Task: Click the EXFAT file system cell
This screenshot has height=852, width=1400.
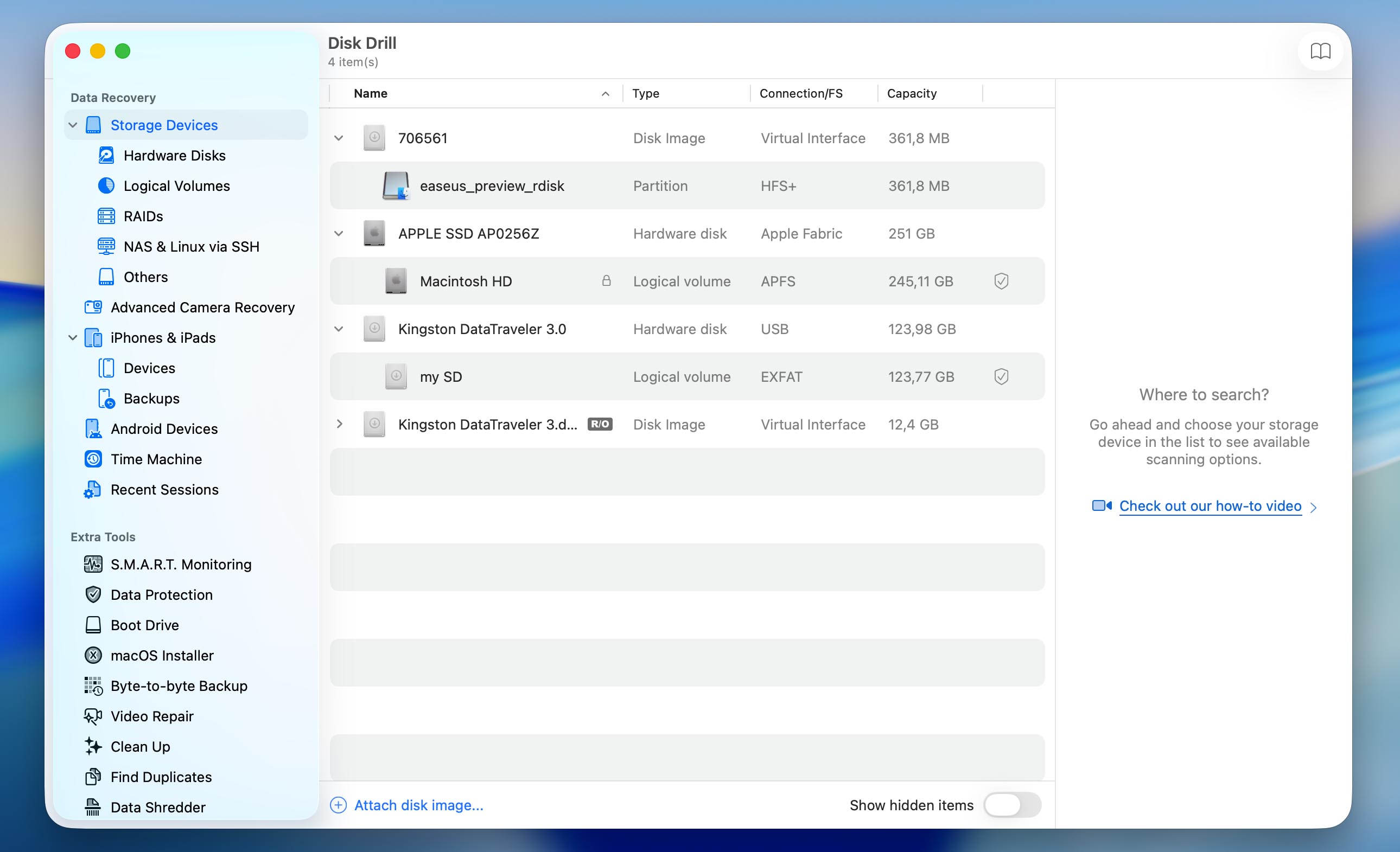Action: click(781, 376)
